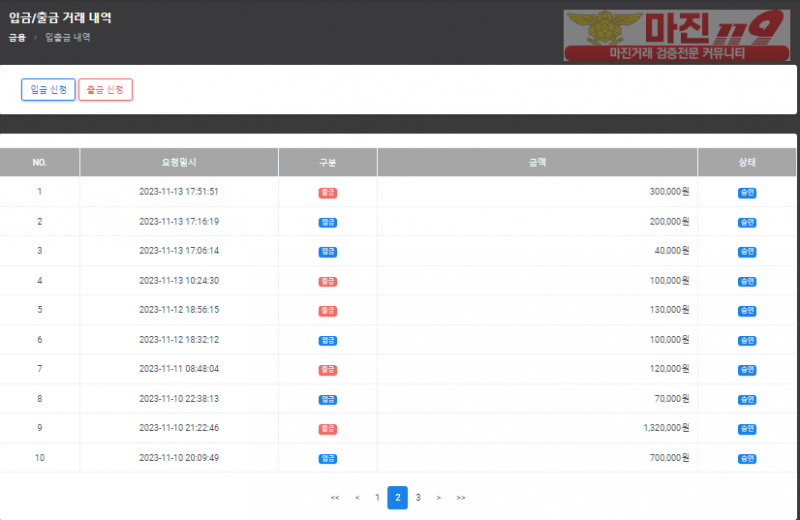Click the 2023-11-13 17:51:51 timestamp cell
This screenshot has height=520, width=800.
[179, 192]
